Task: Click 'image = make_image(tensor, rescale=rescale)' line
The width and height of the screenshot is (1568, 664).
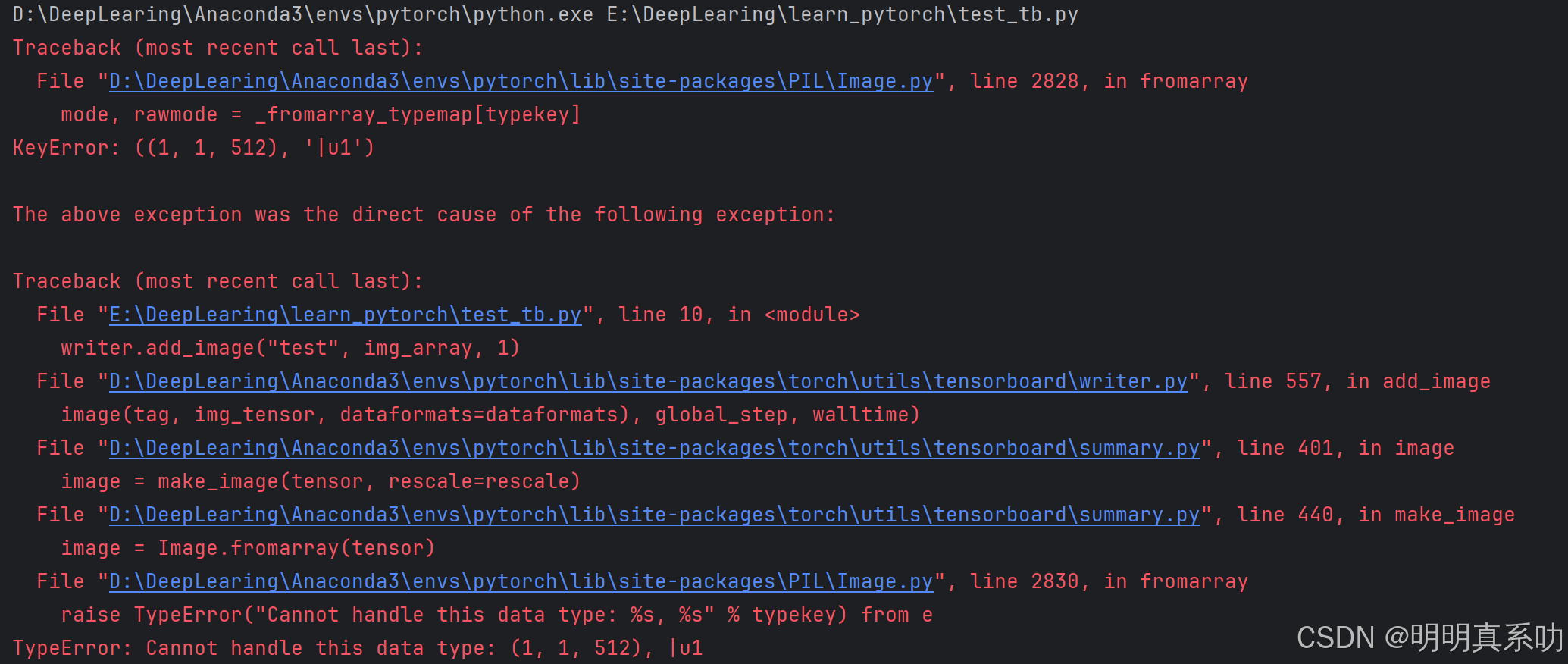Action: tap(321, 481)
